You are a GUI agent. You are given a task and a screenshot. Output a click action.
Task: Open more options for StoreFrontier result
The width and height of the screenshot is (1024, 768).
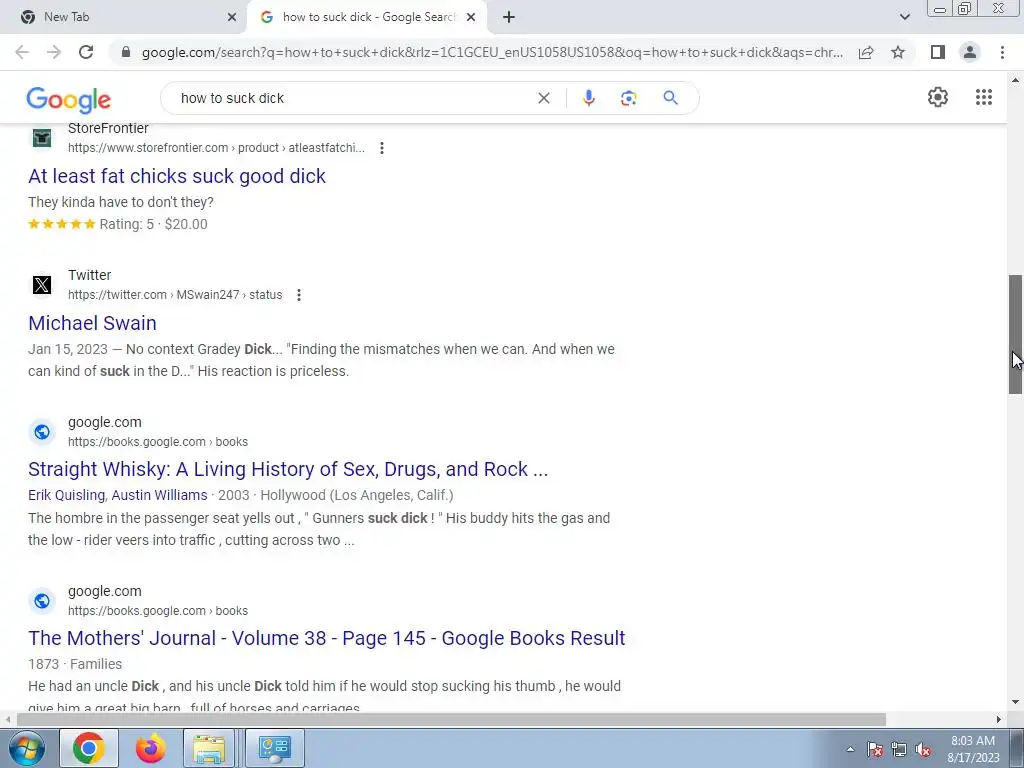(381, 148)
